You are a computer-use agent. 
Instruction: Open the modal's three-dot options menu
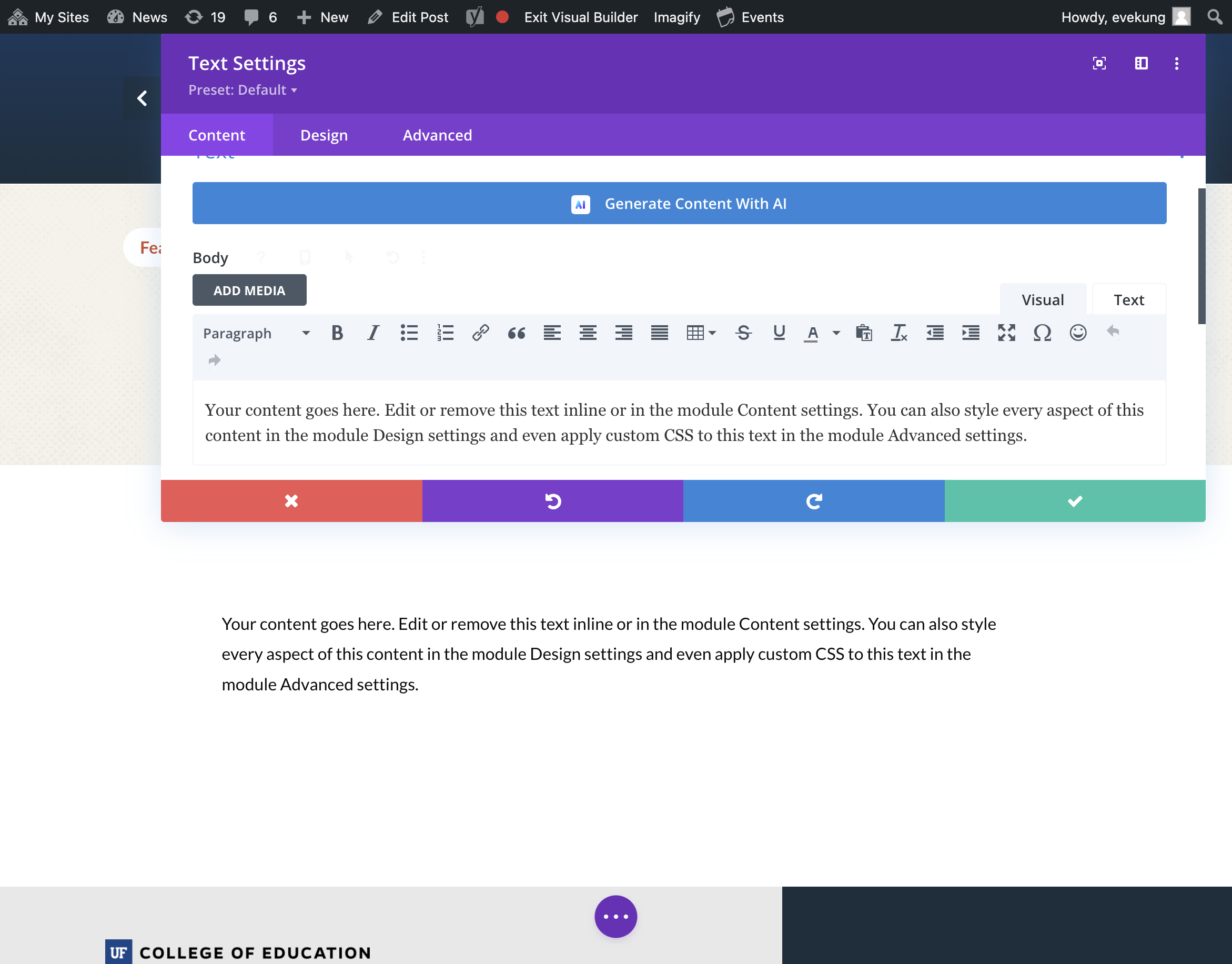point(1176,63)
